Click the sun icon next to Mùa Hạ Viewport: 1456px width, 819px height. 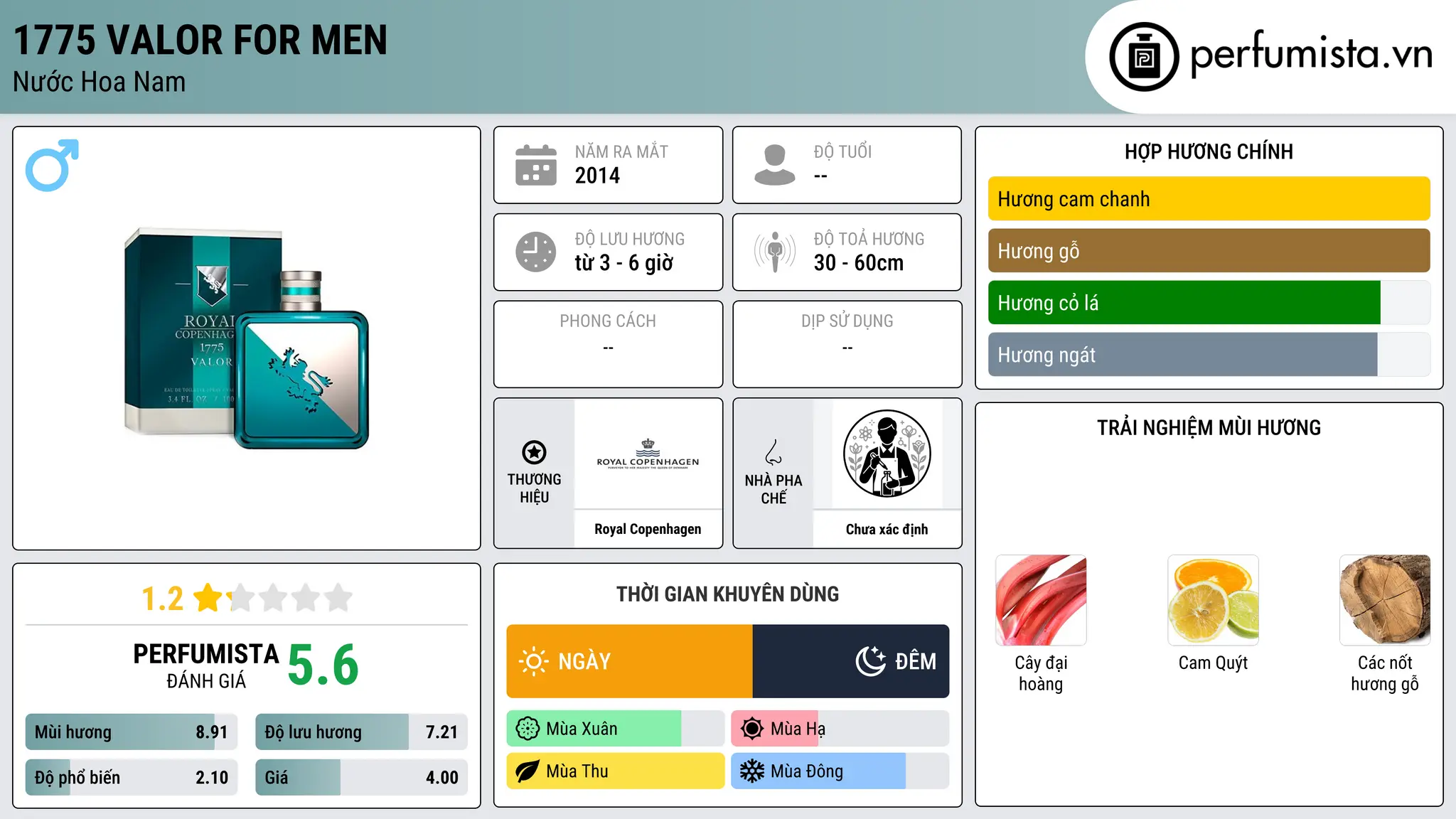(x=752, y=729)
